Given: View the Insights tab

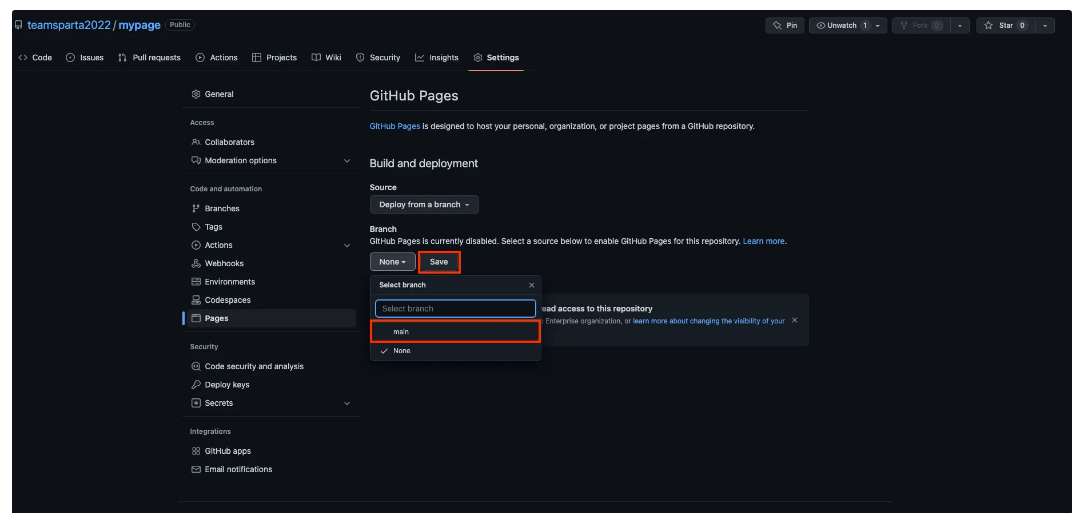Looking at the screenshot, I should [437, 57].
